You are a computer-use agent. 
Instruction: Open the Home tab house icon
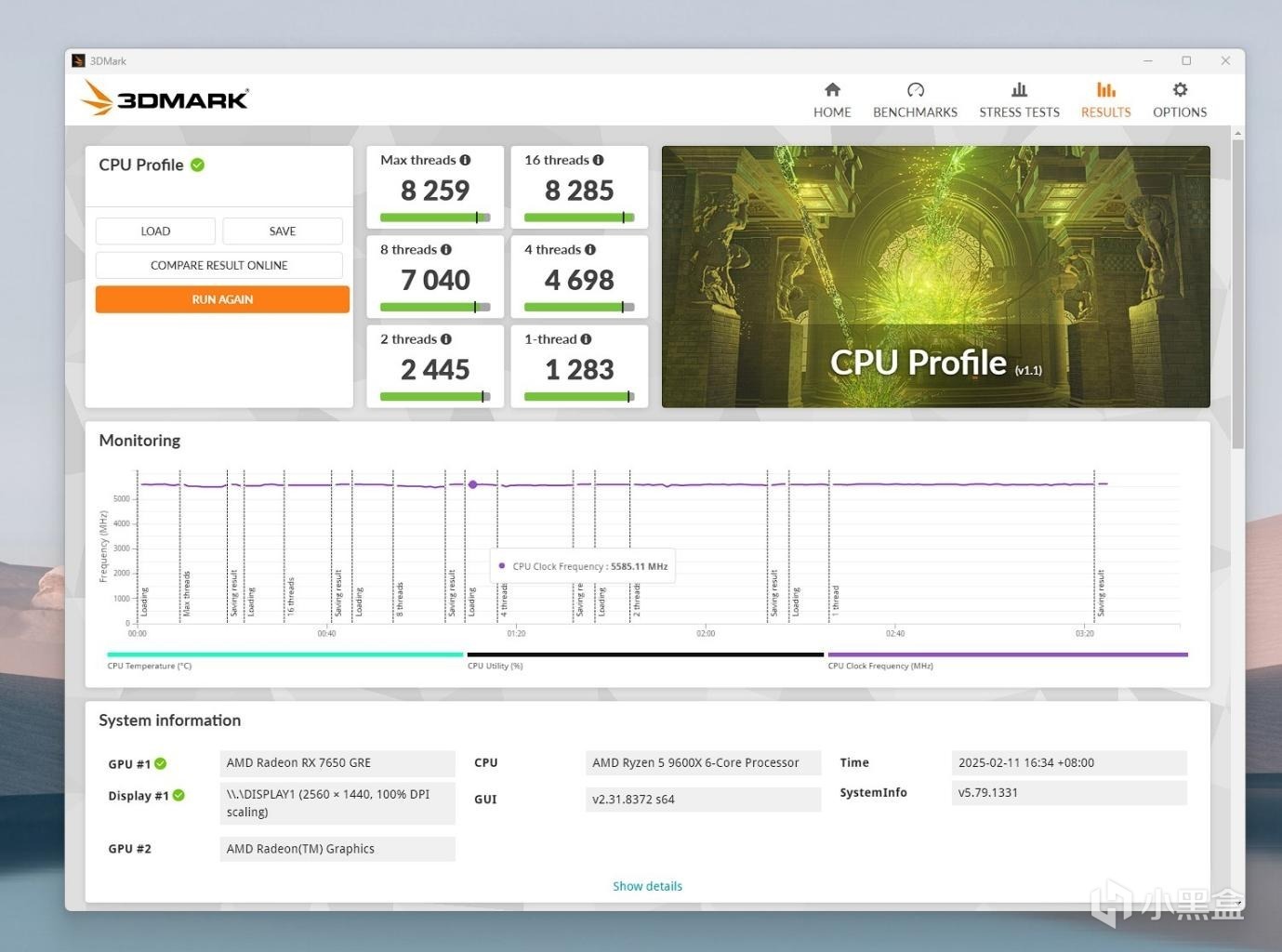[x=832, y=89]
